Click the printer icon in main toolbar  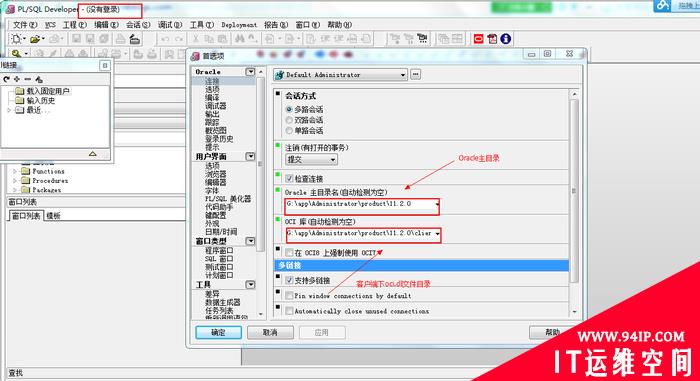click(x=121, y=39)
